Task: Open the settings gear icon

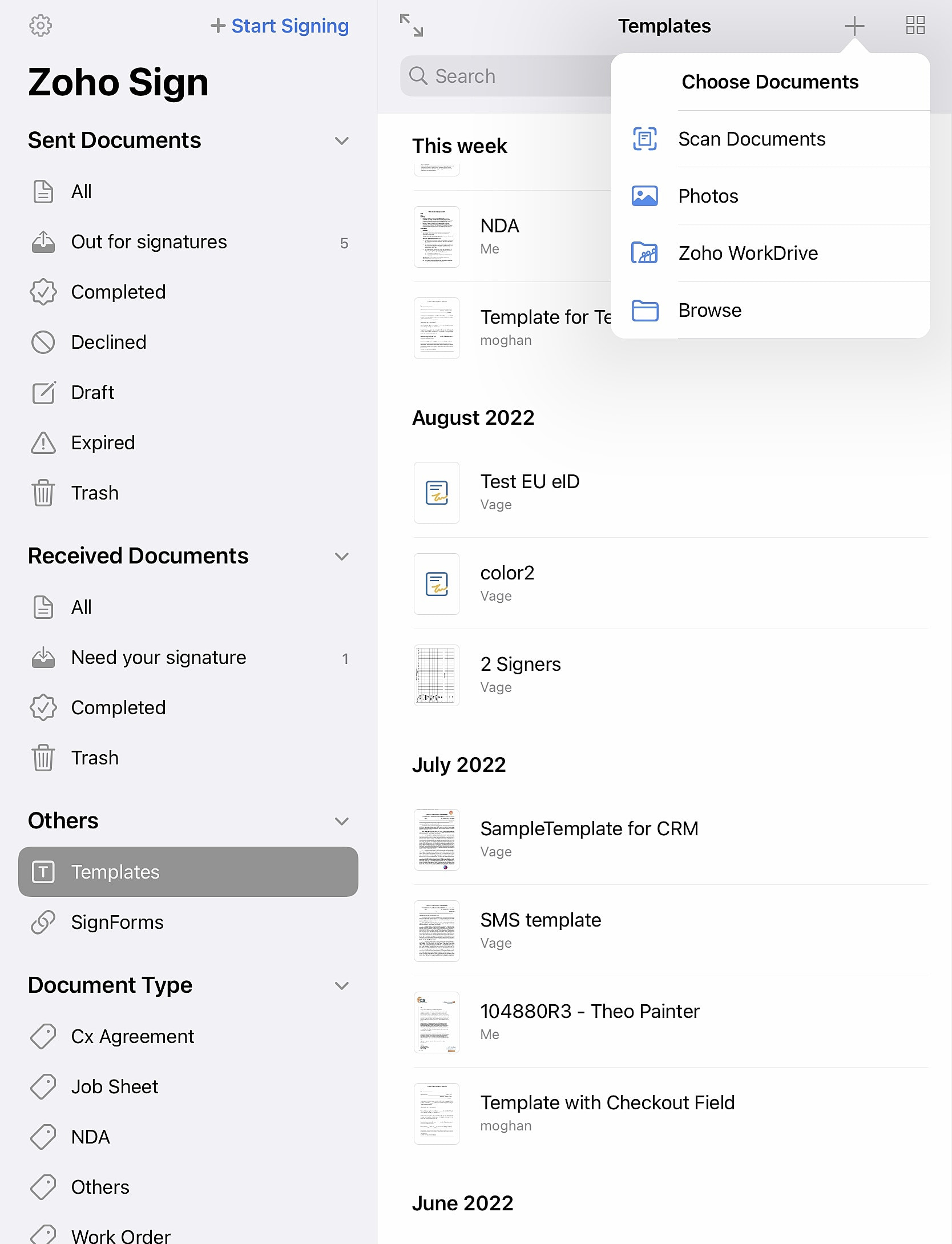Action: [41, 26]
